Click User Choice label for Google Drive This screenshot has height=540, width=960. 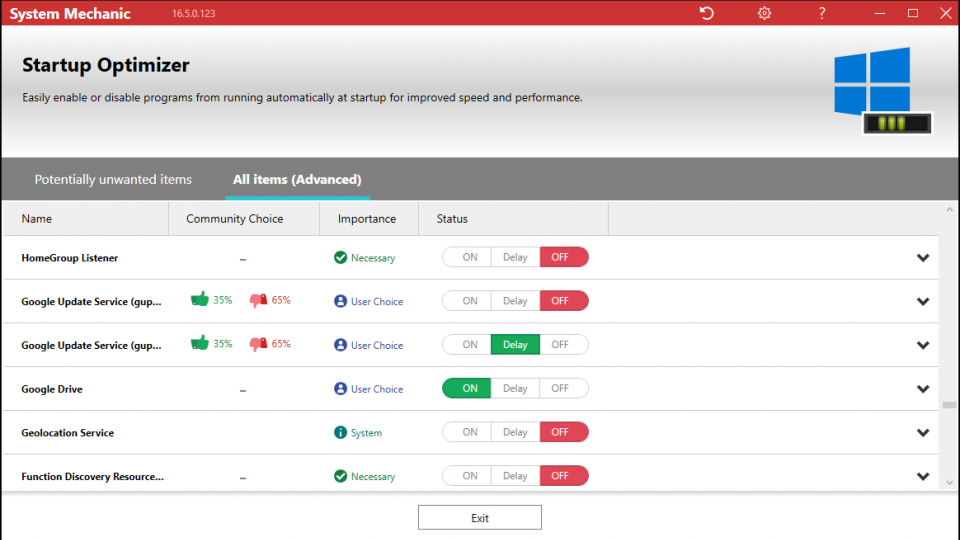[x=377, y=389]
